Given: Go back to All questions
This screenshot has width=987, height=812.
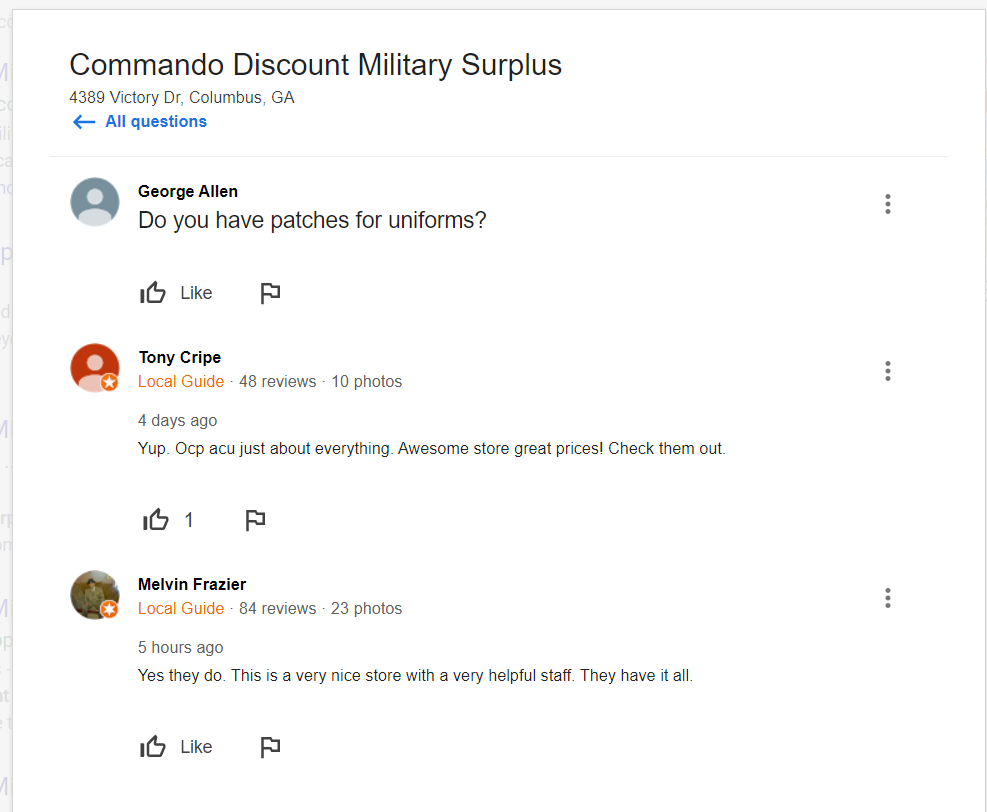Looking at the screenshot, I should 155,122.
